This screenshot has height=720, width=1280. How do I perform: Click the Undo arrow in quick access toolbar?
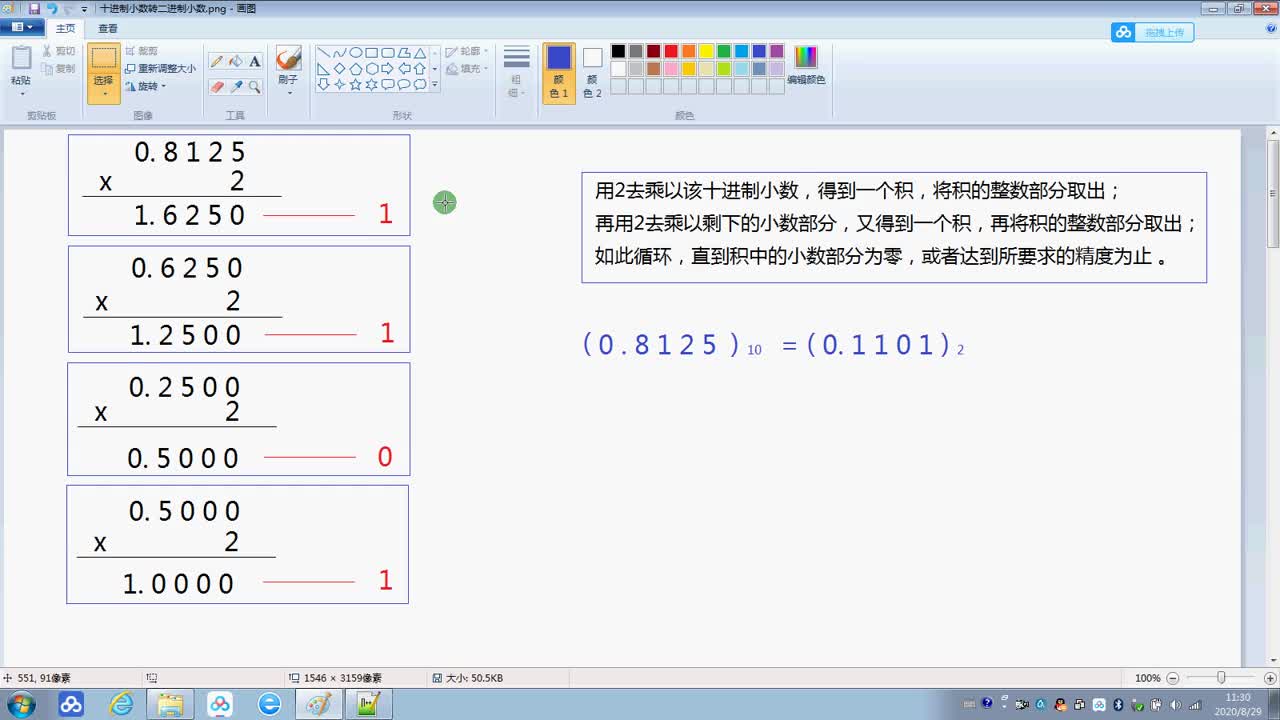(x=52, y=8)
